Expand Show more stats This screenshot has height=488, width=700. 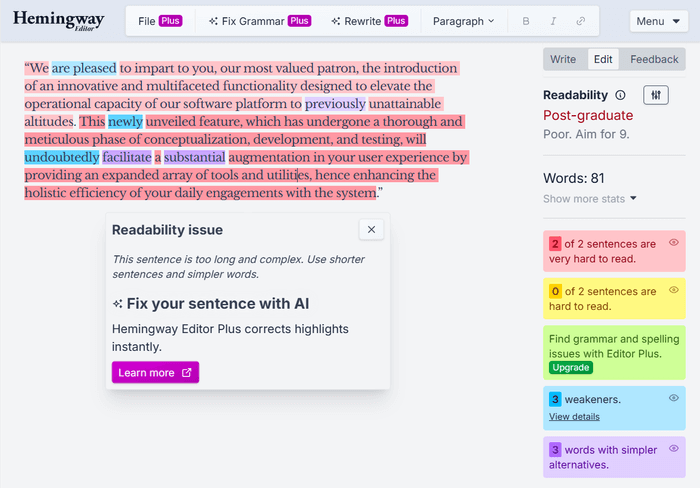pos(589,199)
